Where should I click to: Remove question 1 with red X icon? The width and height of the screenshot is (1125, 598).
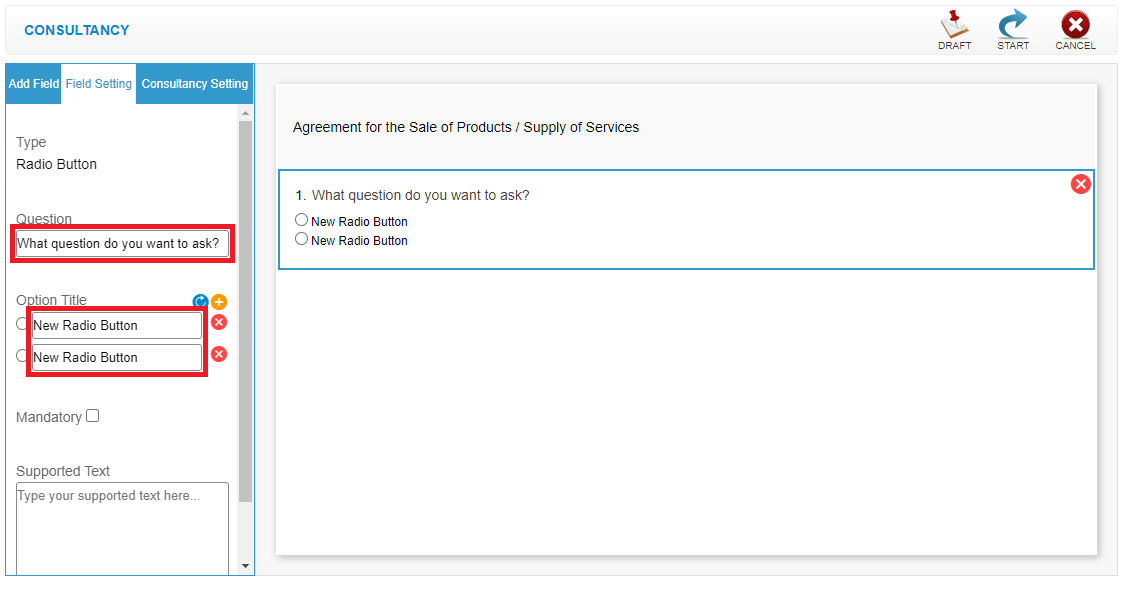pos(1081,184)
